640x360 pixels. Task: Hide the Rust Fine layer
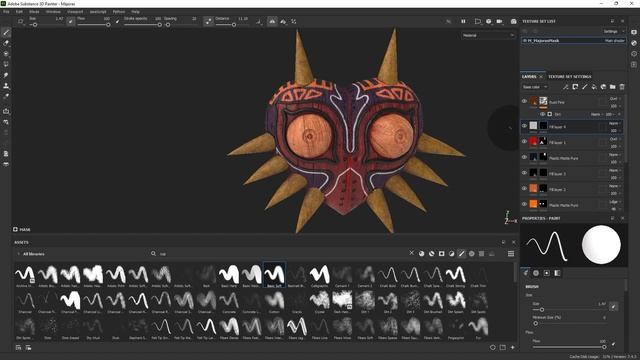click(524, 101)
